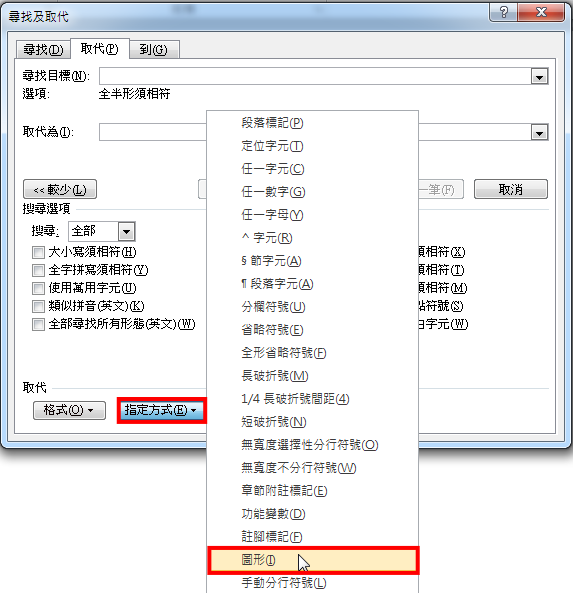573x593 pixels.
Task: Enable 全字拼寫須相符 checkbox
Action: coord(38,270)
